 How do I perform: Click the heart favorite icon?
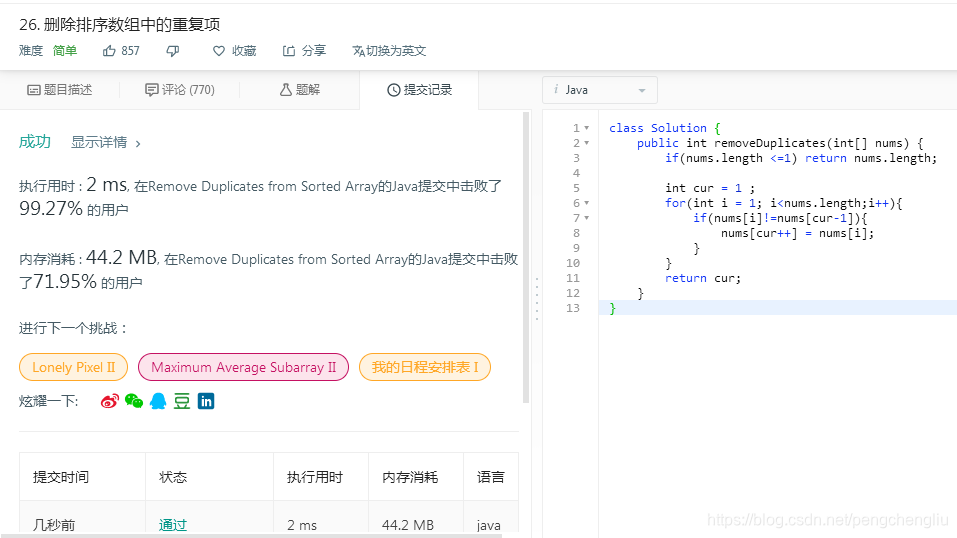click(x=219, y=51)
